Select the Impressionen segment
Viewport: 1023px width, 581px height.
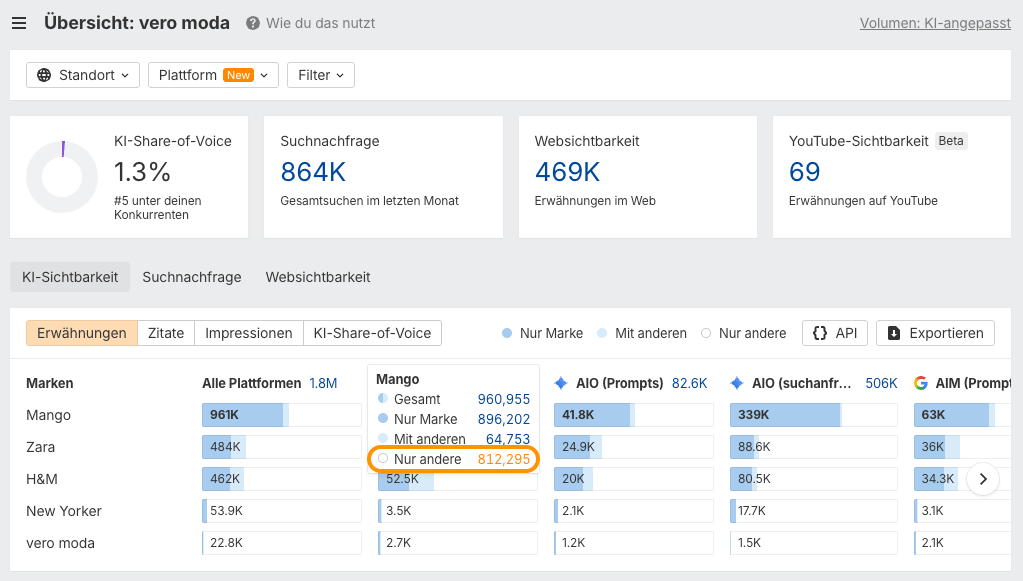click(x=249, y=333)
